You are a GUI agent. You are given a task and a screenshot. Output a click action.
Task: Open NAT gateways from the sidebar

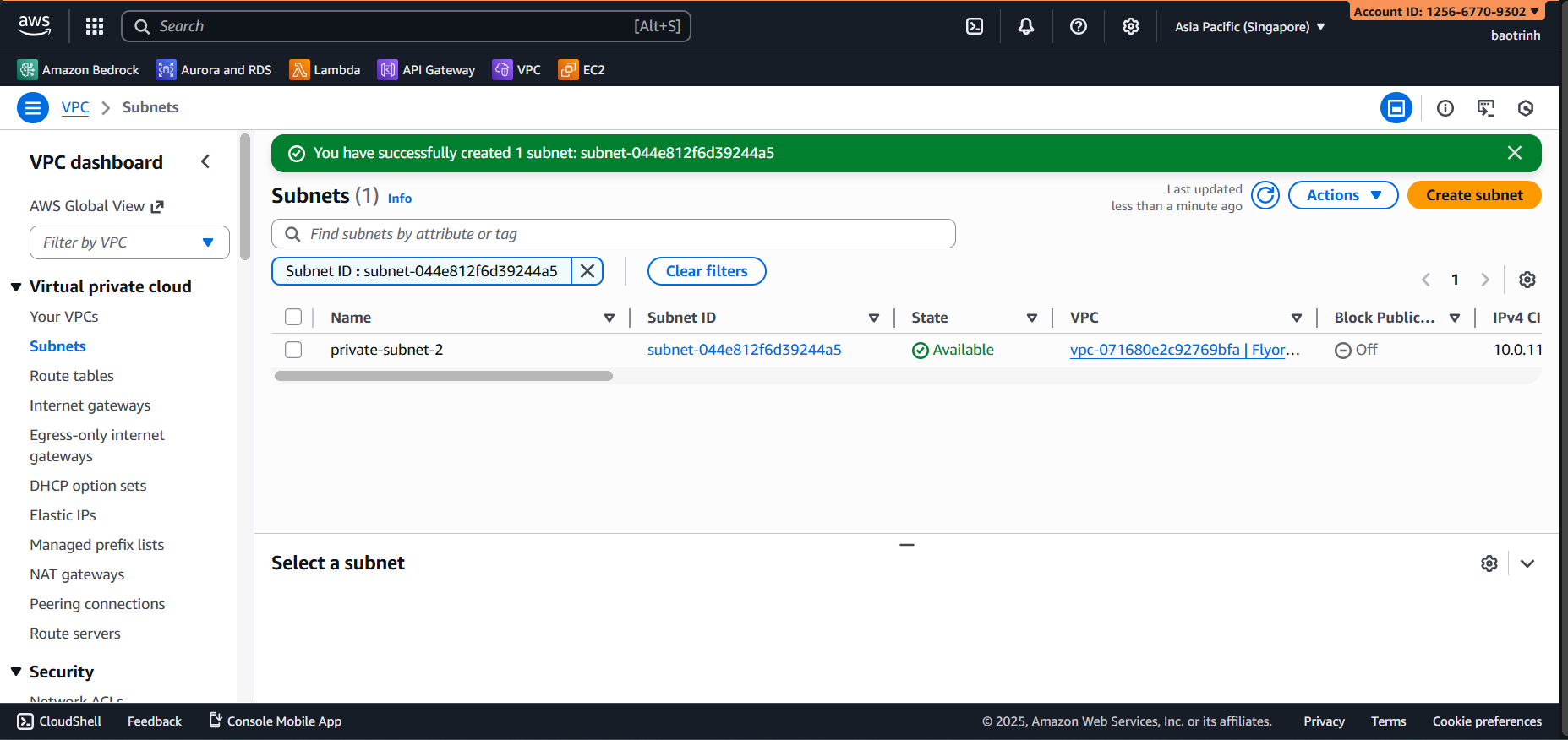click(x=77, y=574)
